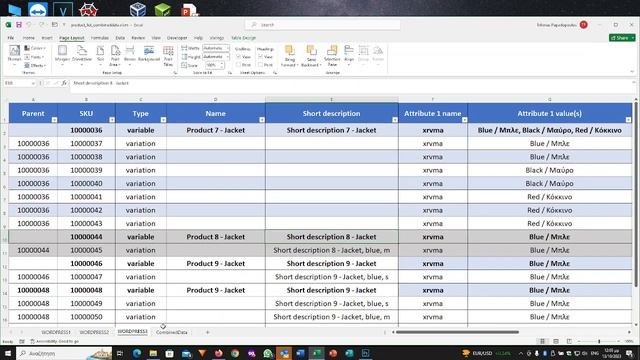
Task: Click the horizontal scrollbar thumb
Action: click(x=457, y=332)
